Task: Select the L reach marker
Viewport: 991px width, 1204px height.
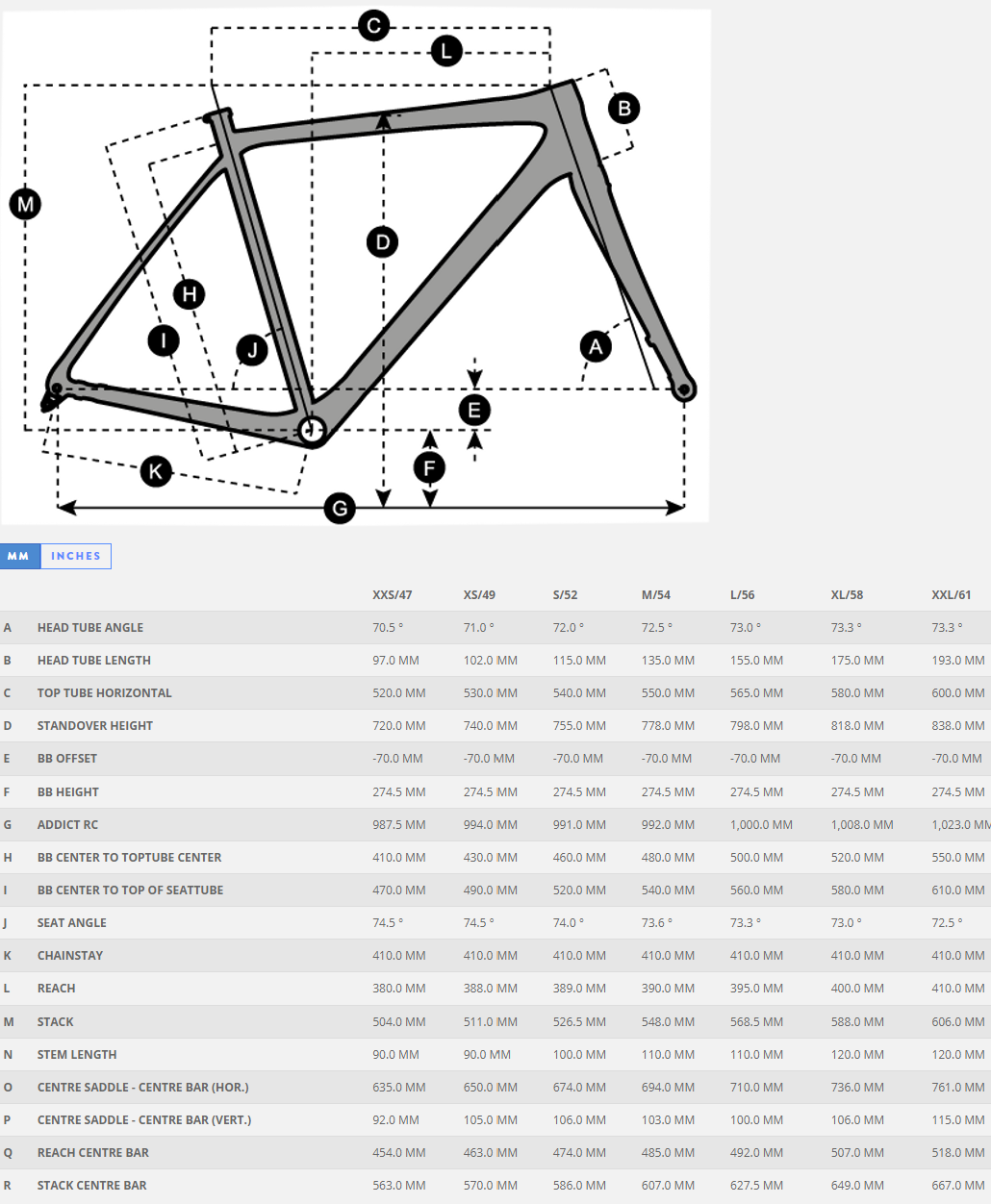Action: [445, 51]
